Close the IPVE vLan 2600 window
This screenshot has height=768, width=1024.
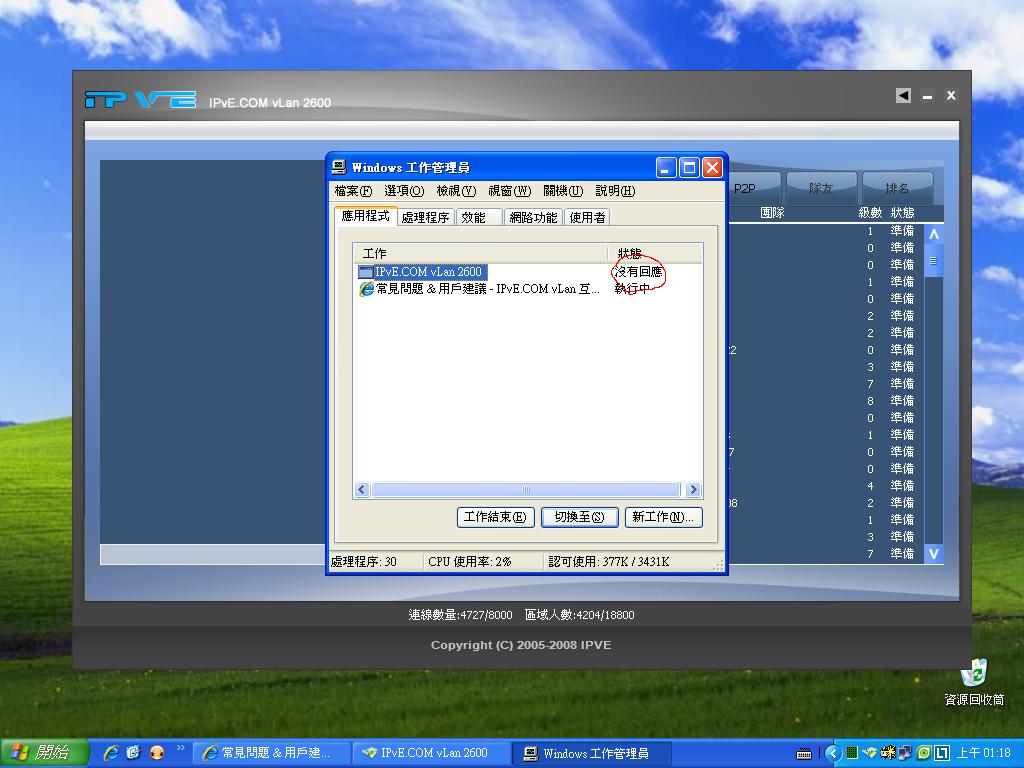coord(952,96)
